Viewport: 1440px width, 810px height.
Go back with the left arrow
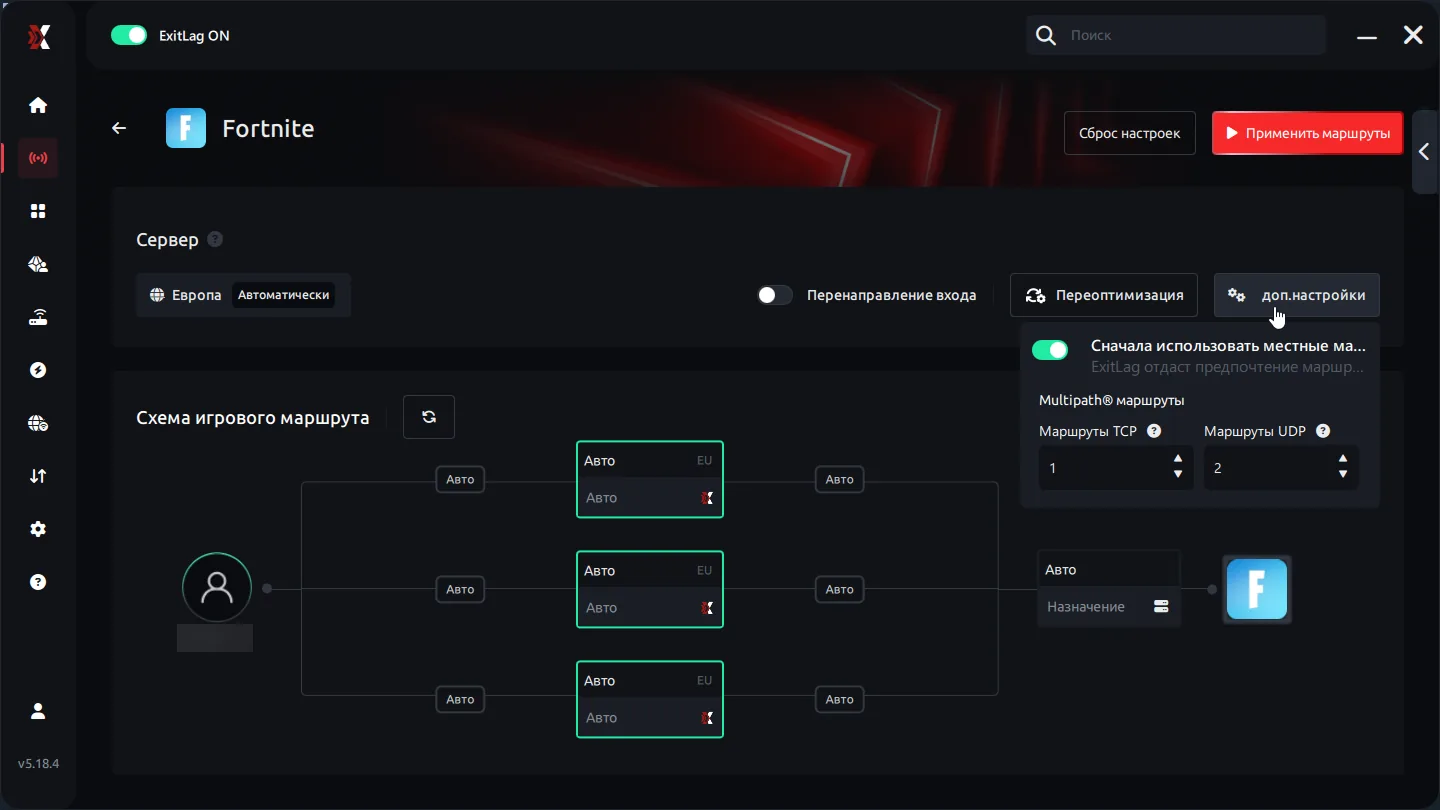coord(119,128)
